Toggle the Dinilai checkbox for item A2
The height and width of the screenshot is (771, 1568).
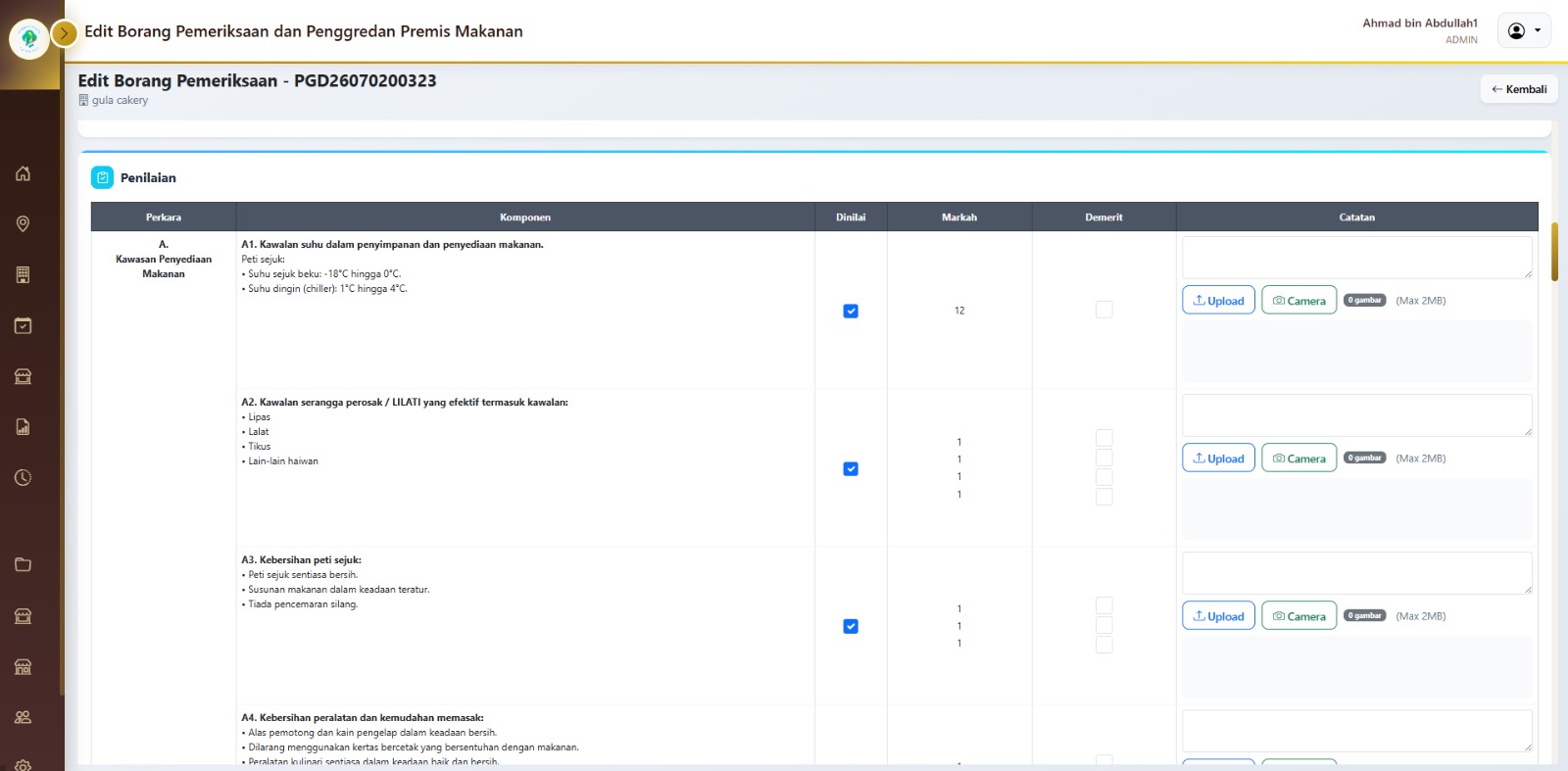(x=851, y=468)
